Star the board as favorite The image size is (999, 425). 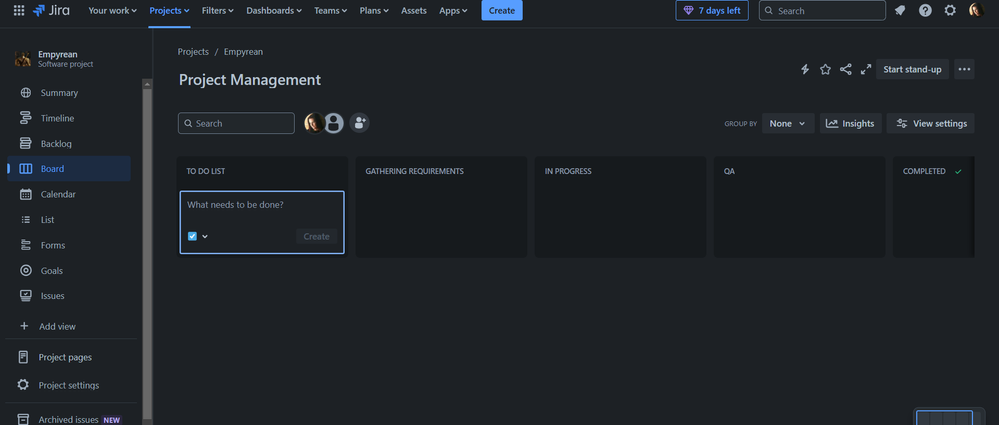(x=825, y=69)
